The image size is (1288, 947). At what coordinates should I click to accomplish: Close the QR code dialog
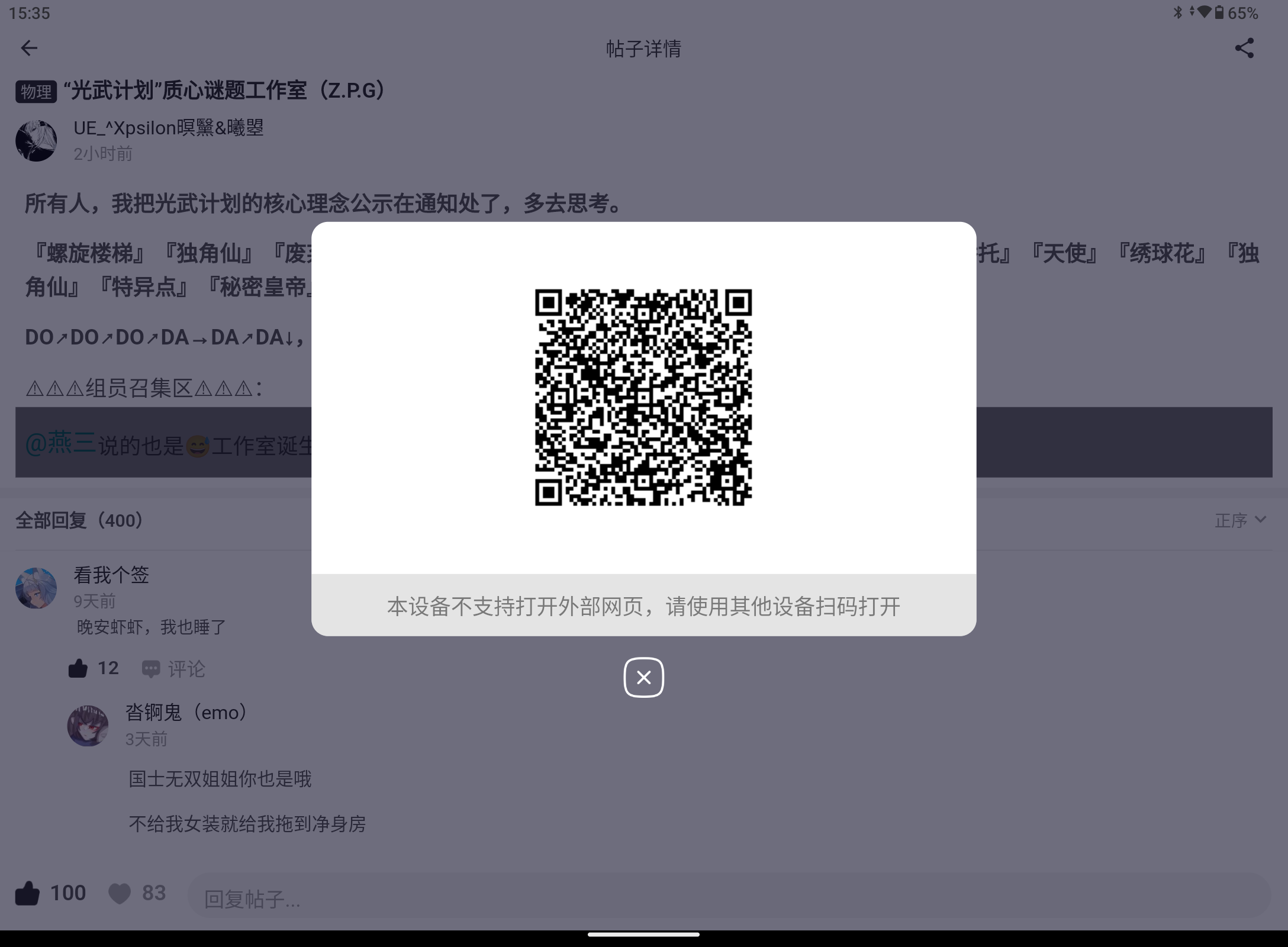click(643, 677)
